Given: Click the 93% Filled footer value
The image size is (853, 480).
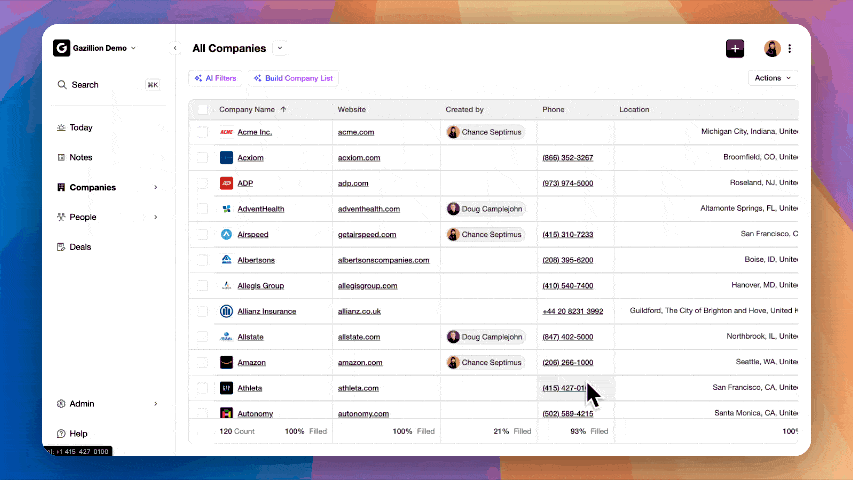Looking at the screenshot, I should tap(589, 432).
